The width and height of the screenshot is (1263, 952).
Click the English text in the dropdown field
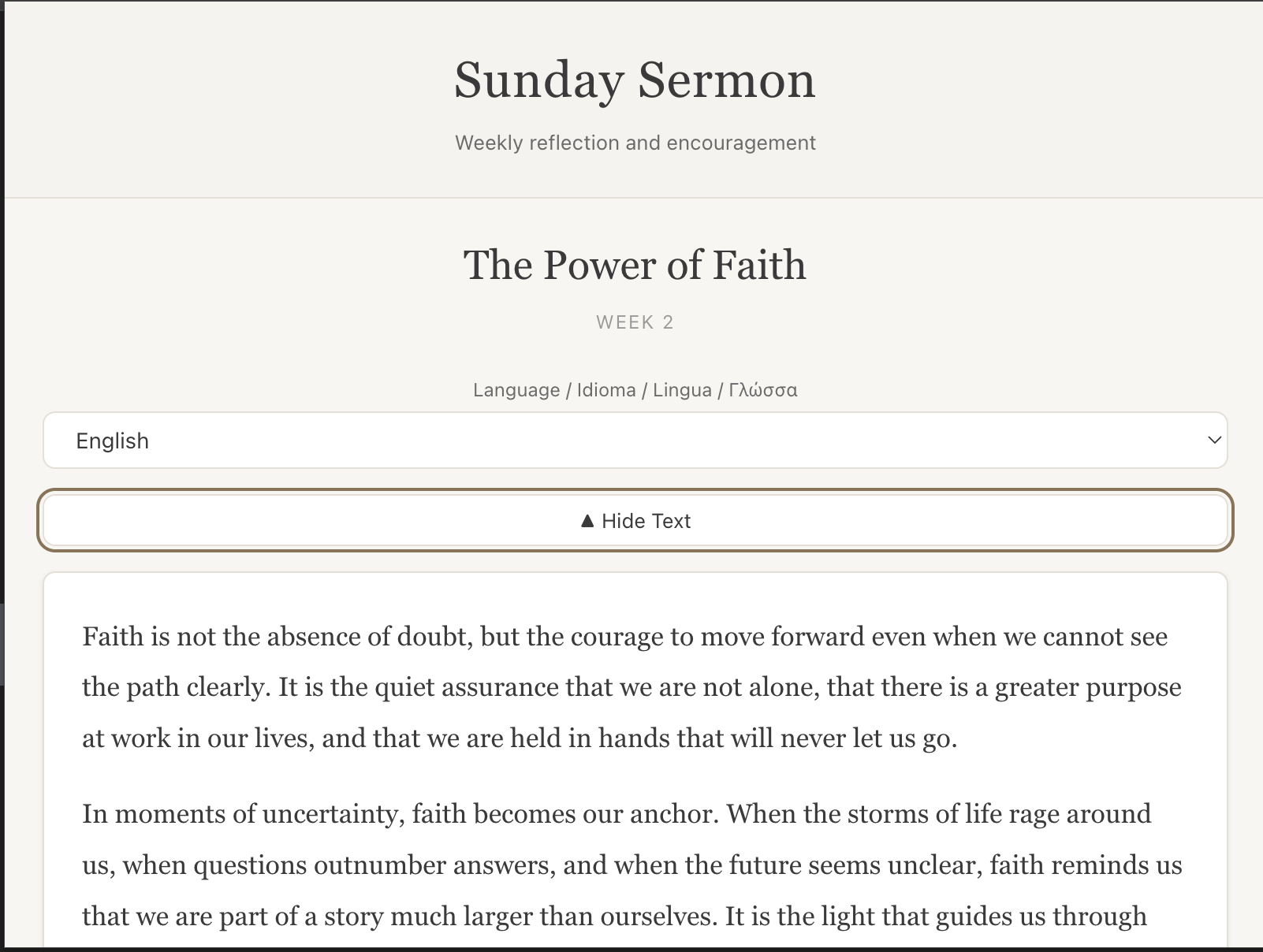click(111, 440)
